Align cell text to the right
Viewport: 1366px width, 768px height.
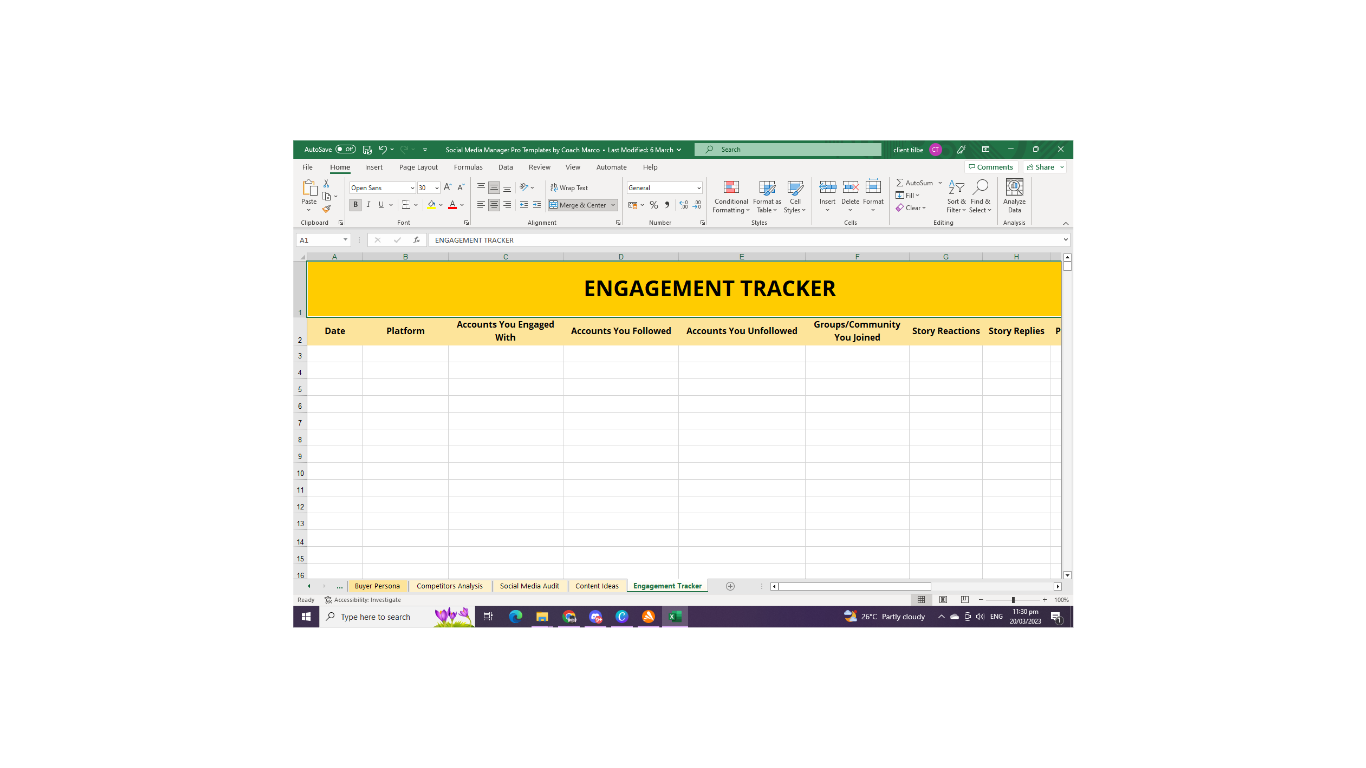click(x=507, y=205)
